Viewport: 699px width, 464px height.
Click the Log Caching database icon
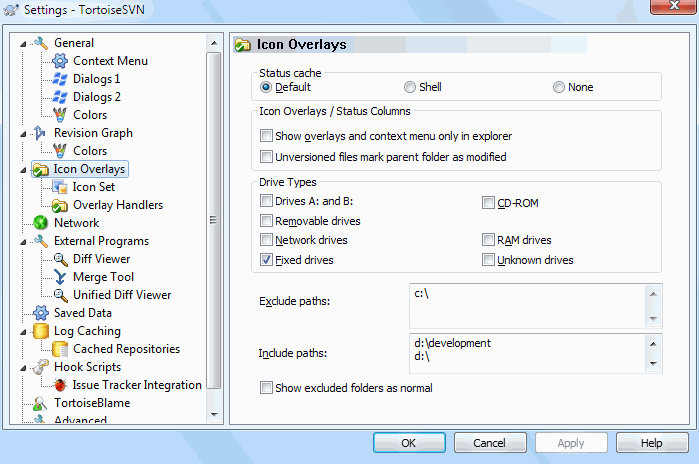point(41,331)
